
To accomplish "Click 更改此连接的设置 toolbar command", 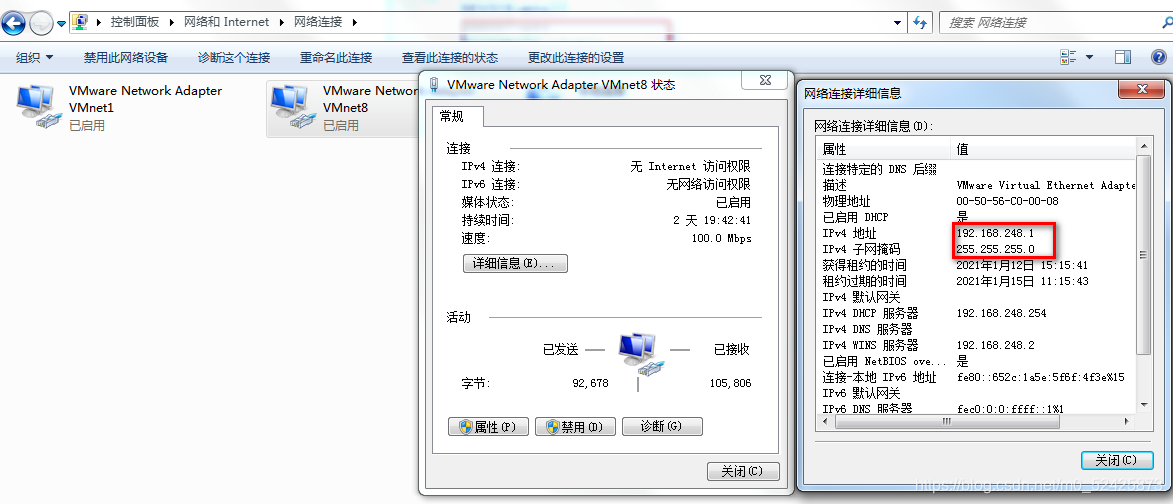I will (x=575, y=58).
